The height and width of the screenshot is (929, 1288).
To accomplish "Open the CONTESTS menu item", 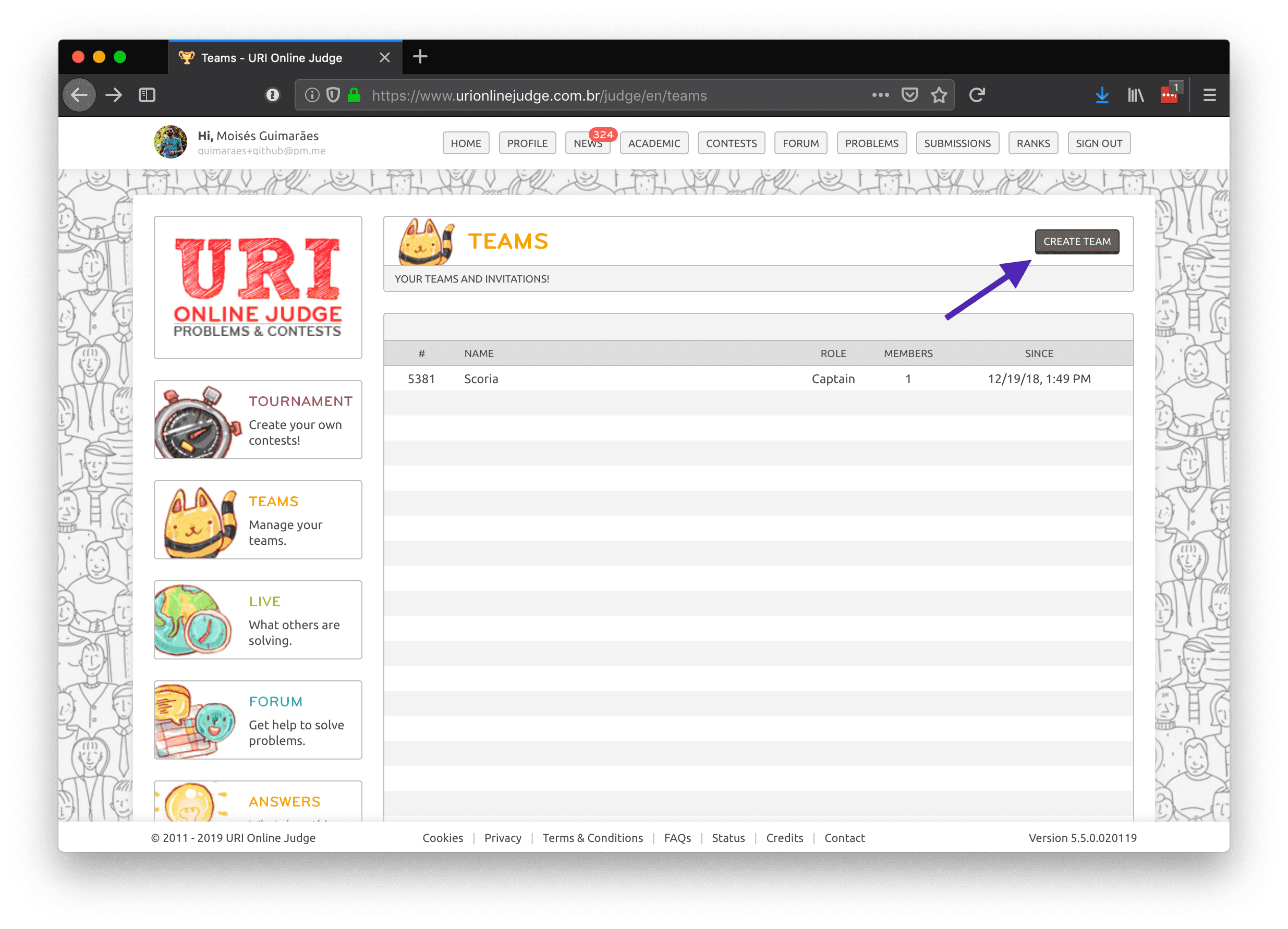I will pos(732,143).
